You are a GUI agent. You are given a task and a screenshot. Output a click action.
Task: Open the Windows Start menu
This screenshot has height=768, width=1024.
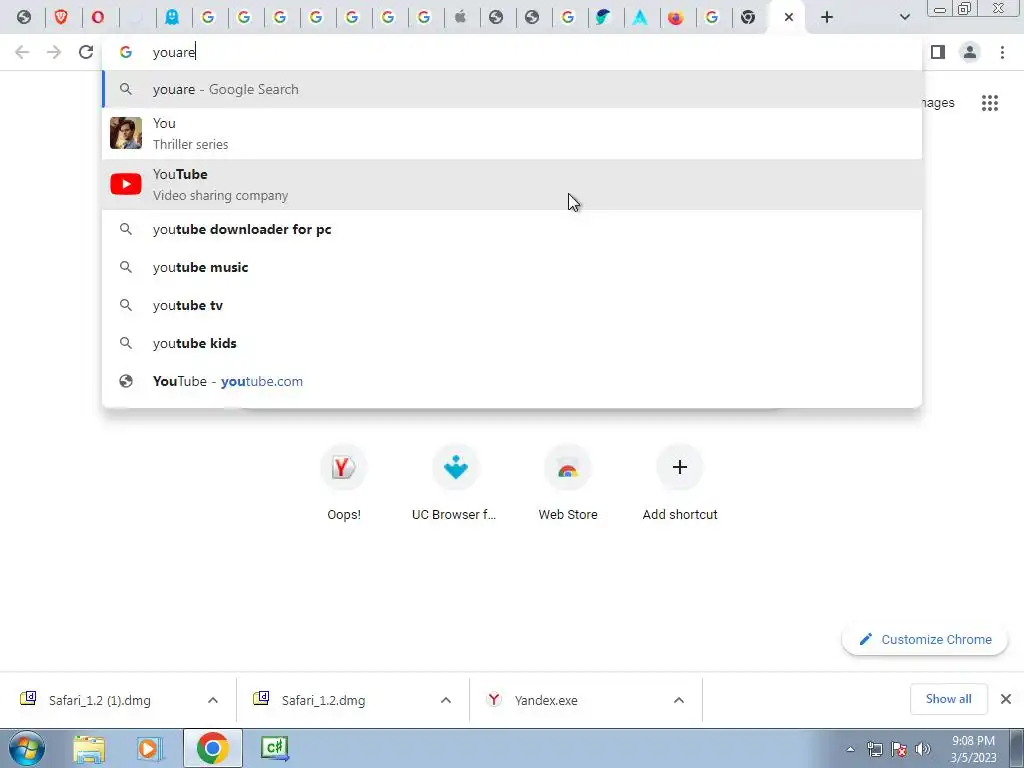pos(27,748)
